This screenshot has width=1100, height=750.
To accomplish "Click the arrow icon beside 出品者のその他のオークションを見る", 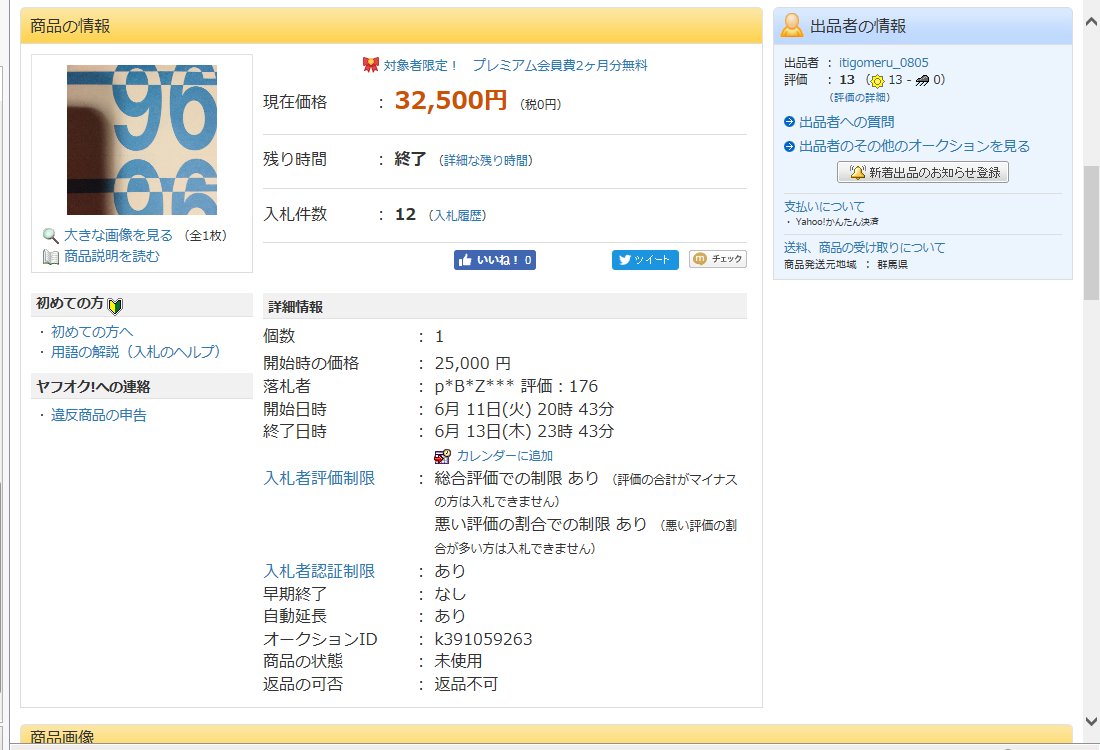I will click(789, 147).
